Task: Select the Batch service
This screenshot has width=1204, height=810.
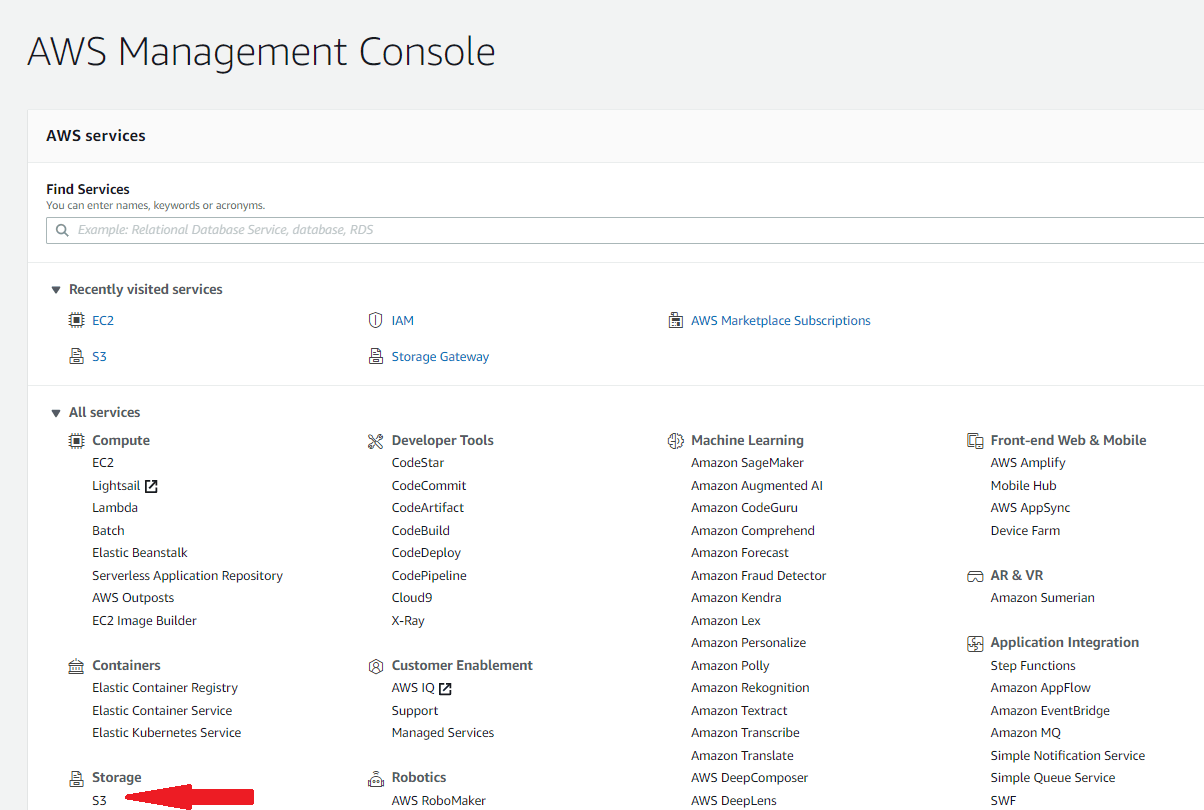Action: point(108,531)
